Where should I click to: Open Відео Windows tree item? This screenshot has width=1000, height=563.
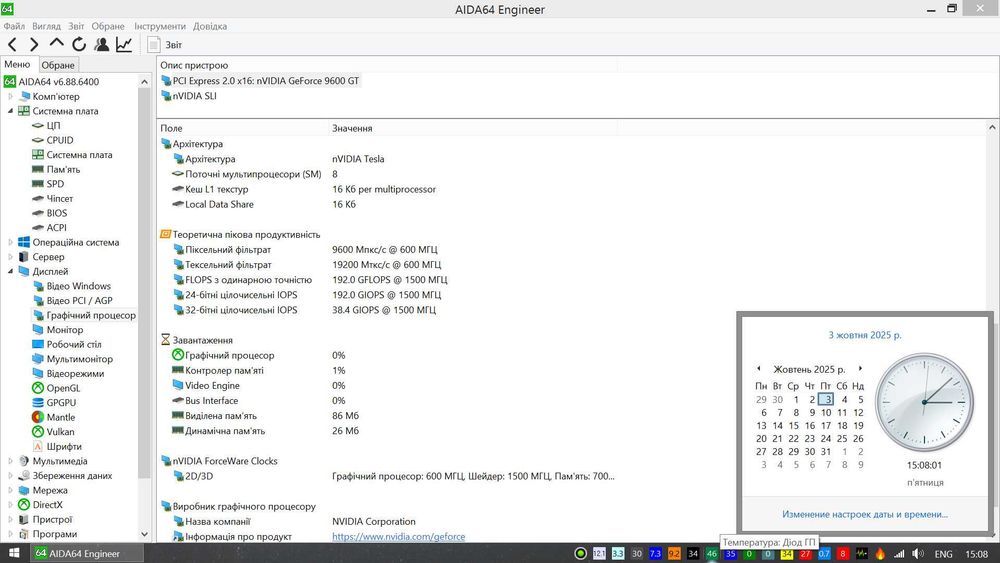(x=78, y=286)
